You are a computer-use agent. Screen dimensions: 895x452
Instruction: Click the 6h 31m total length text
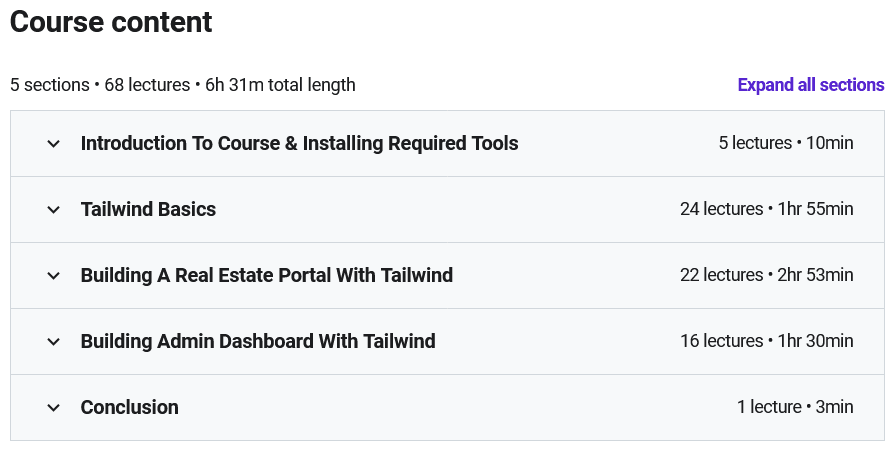pos(280,85)
